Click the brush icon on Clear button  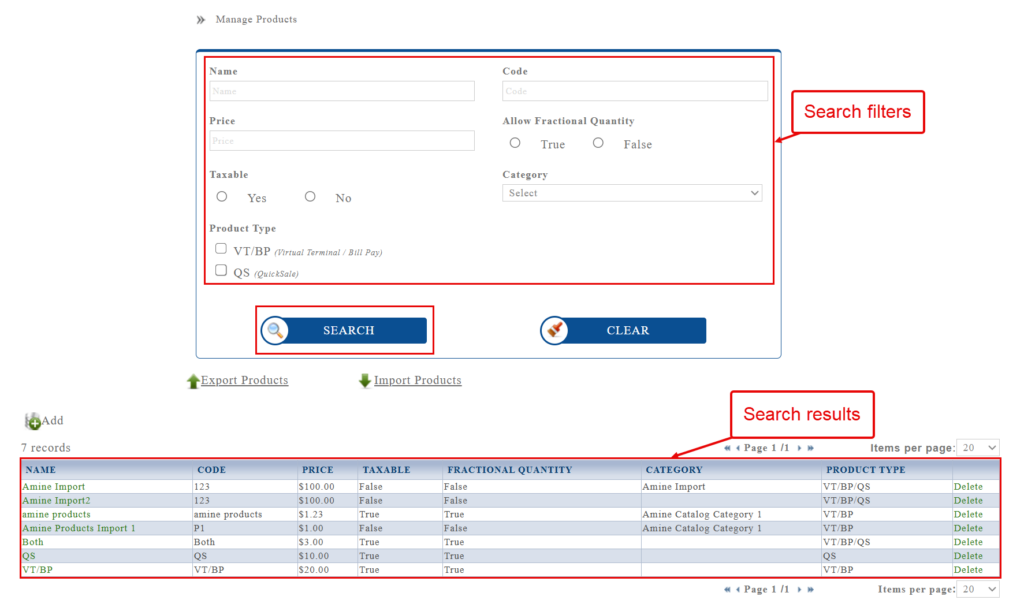point(556,330)
